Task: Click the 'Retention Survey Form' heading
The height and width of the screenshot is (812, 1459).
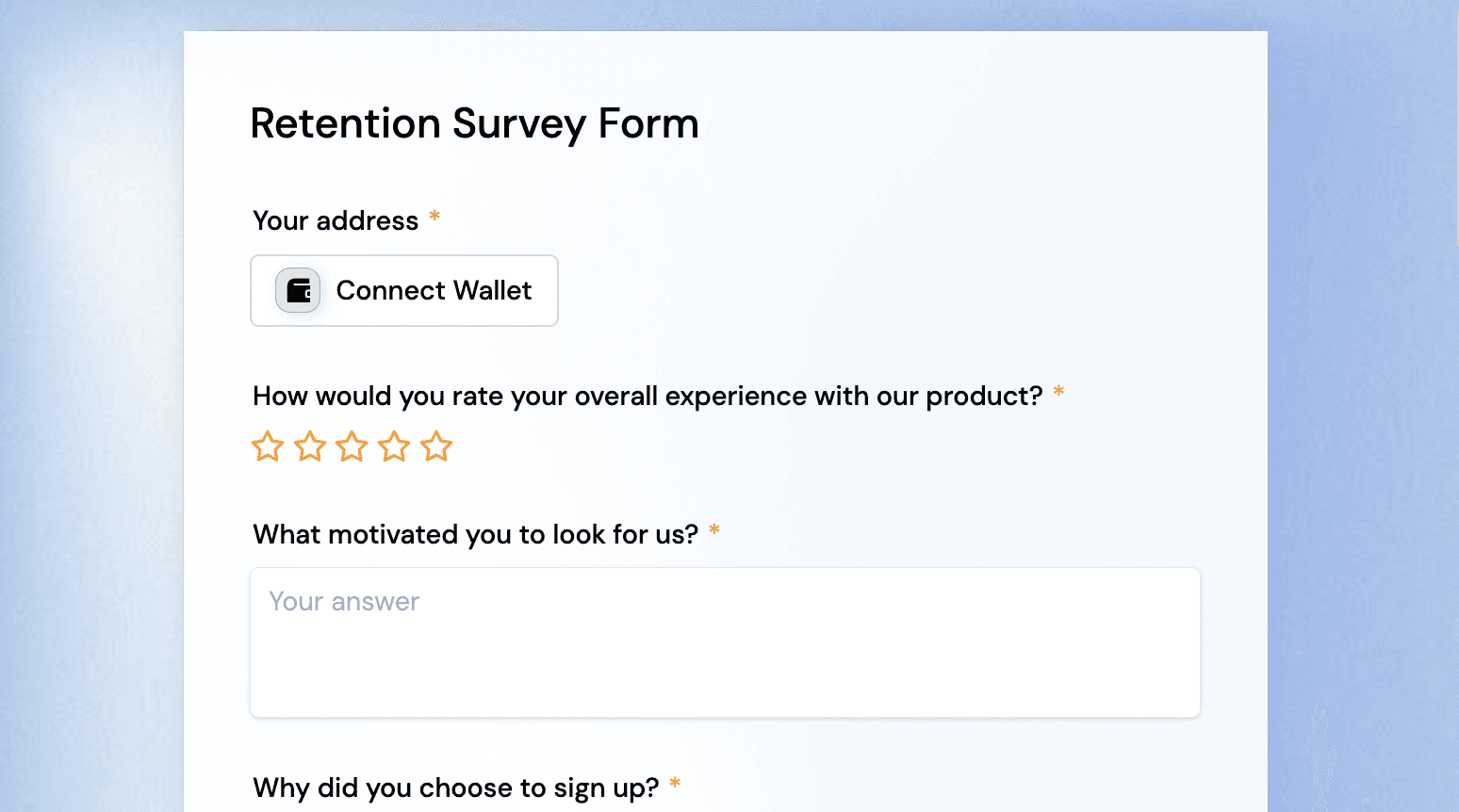Action: pos(475,124)
